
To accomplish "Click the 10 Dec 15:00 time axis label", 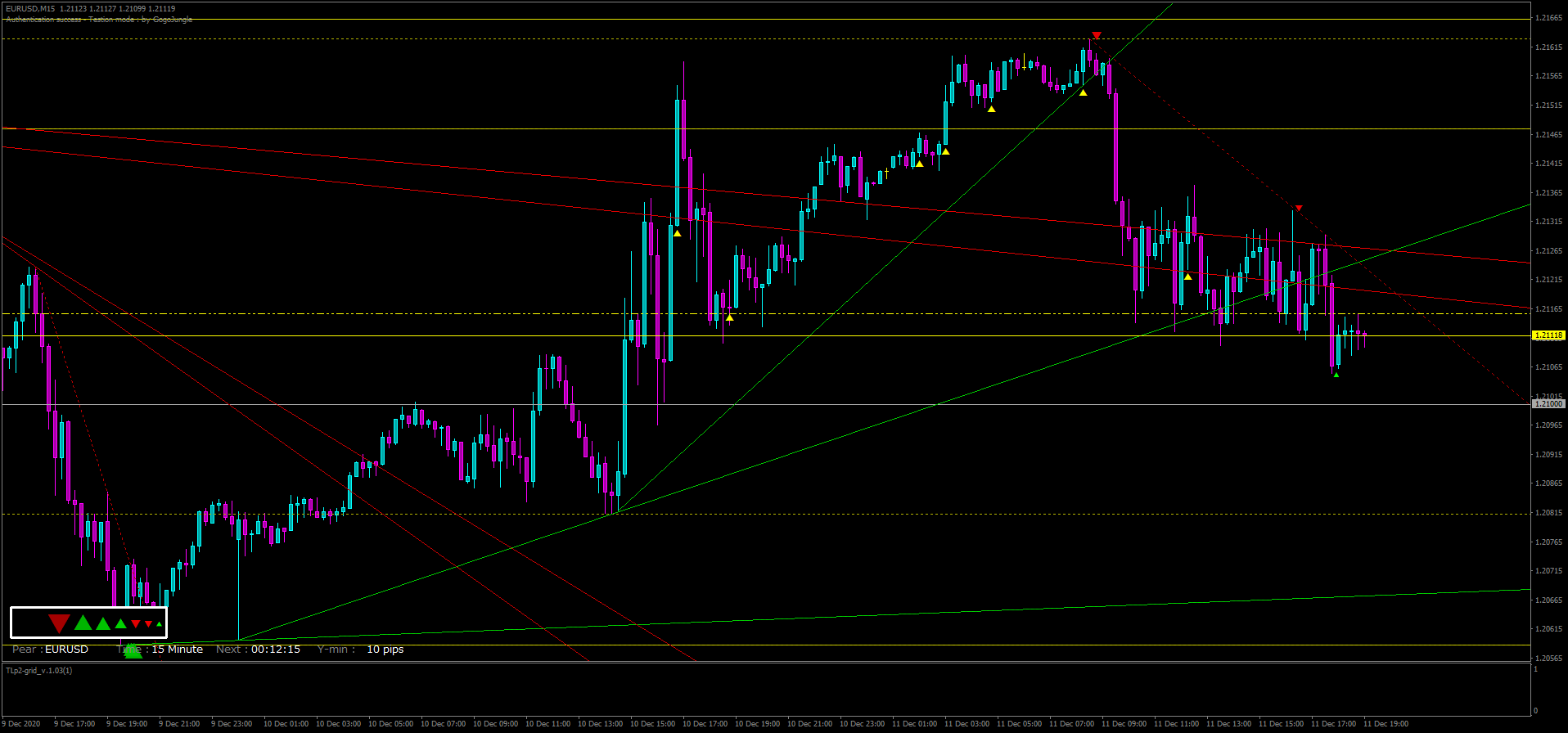I will click(652, 724).
